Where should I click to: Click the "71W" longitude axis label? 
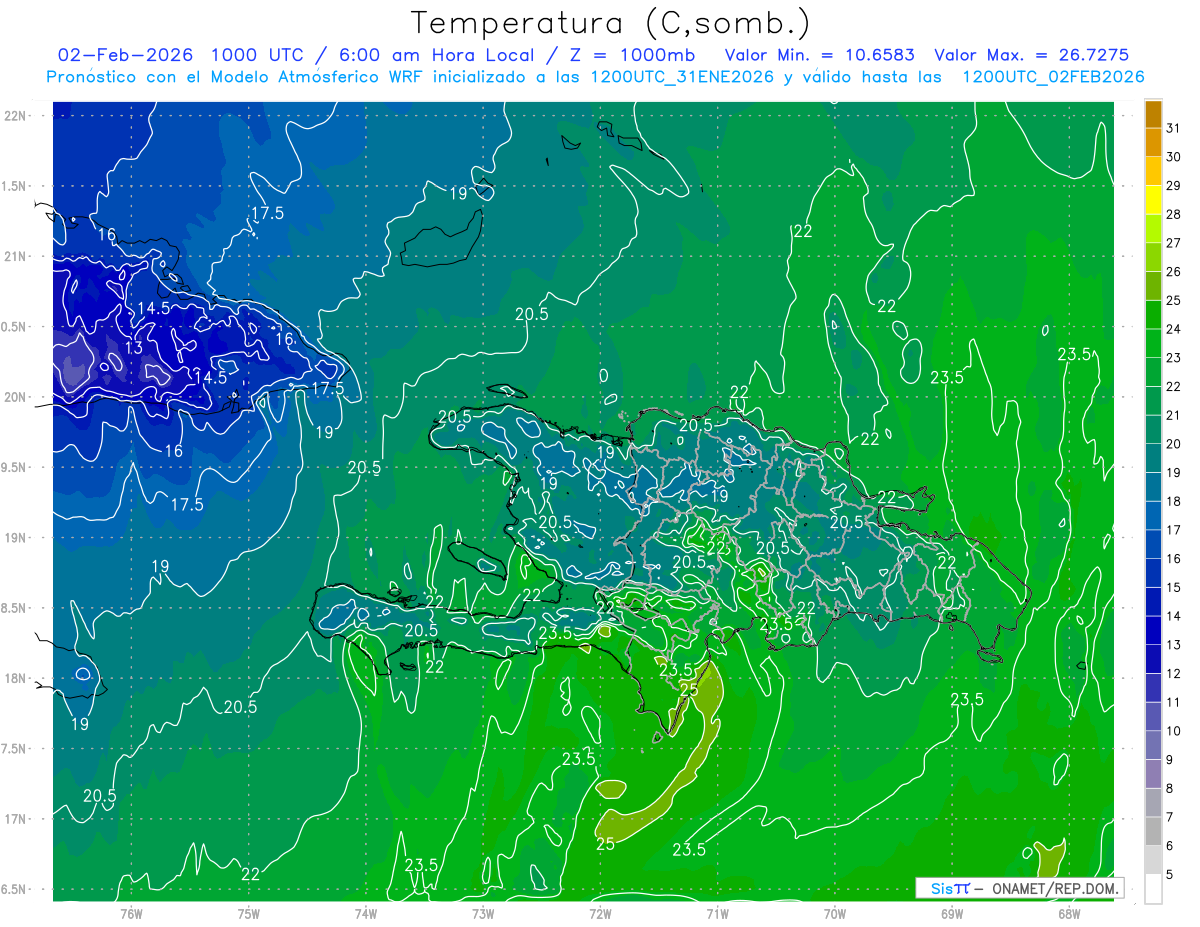(x=717, y=913)
